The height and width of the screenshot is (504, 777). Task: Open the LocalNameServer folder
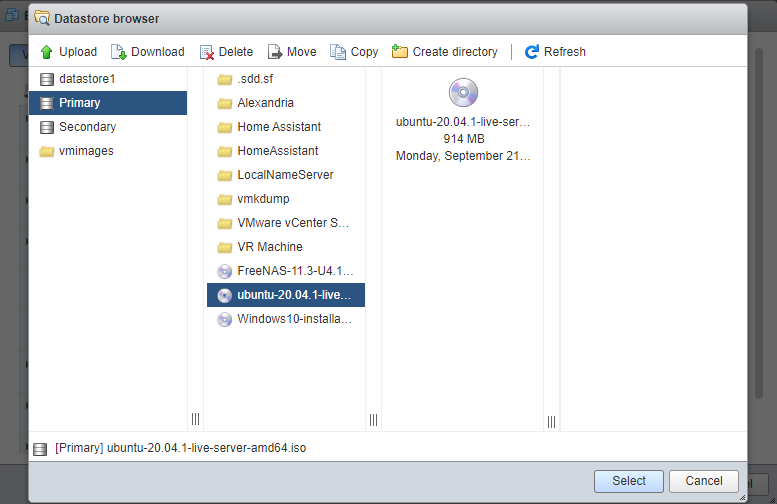coord(286,175)
